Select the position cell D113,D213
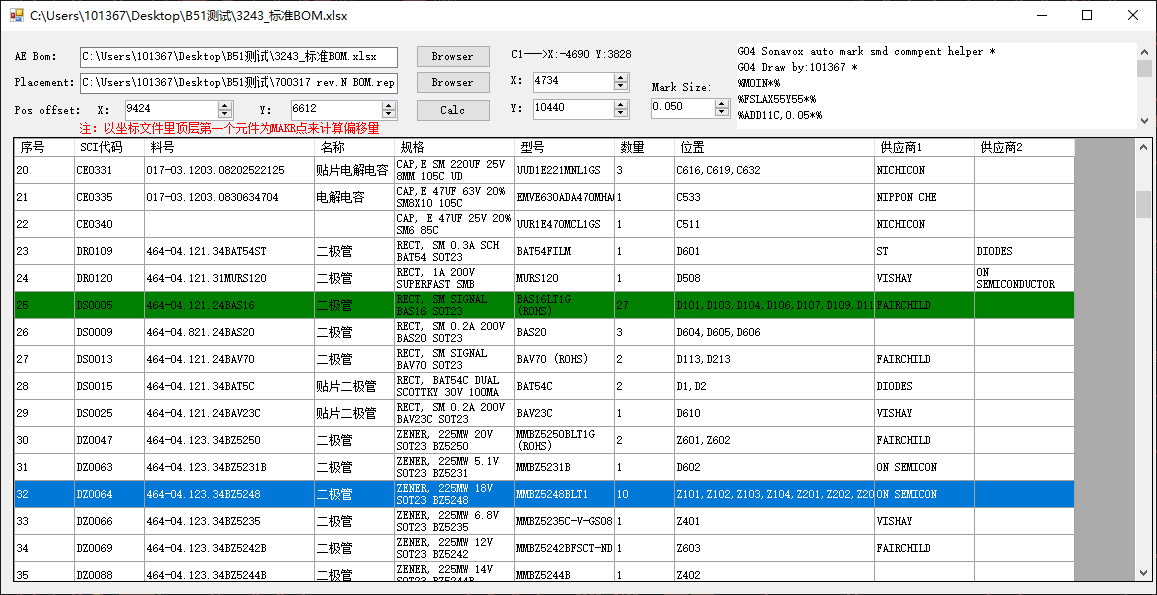The height and width of the screenshot is (595, 1157). (x=774, y=360)
